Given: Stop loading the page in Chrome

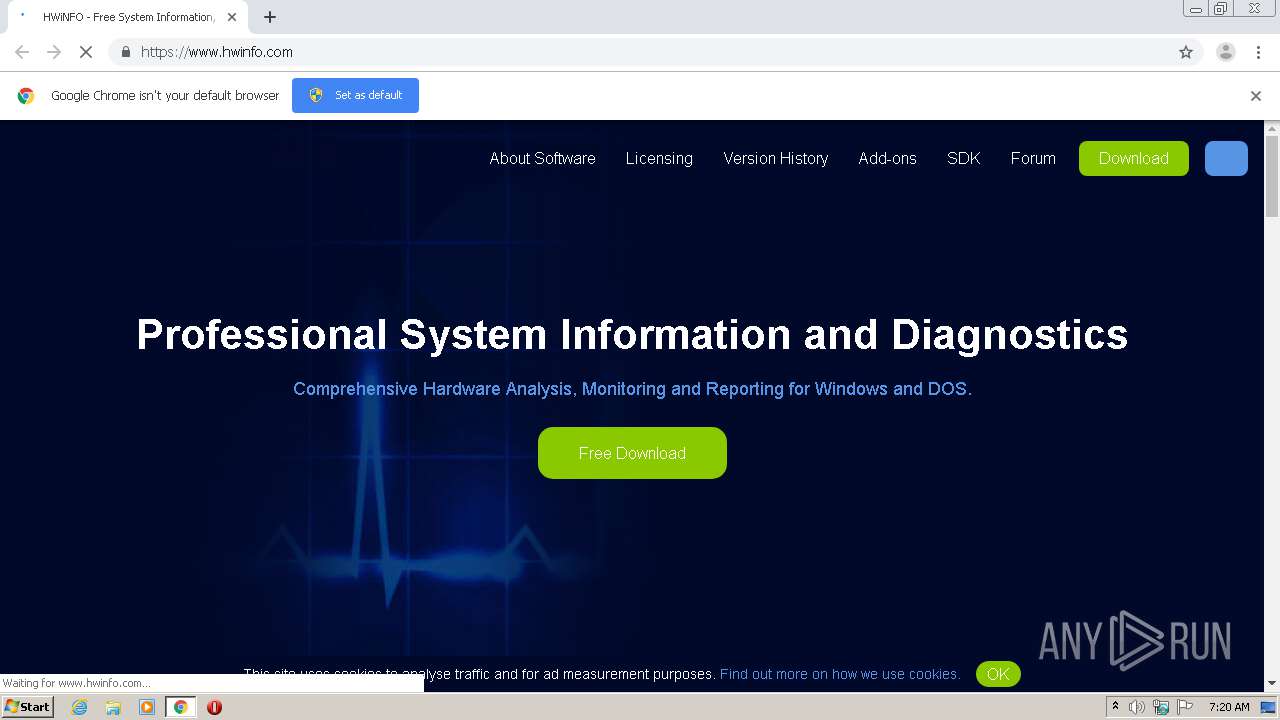Looking at the screenshot, I should 86,52.
